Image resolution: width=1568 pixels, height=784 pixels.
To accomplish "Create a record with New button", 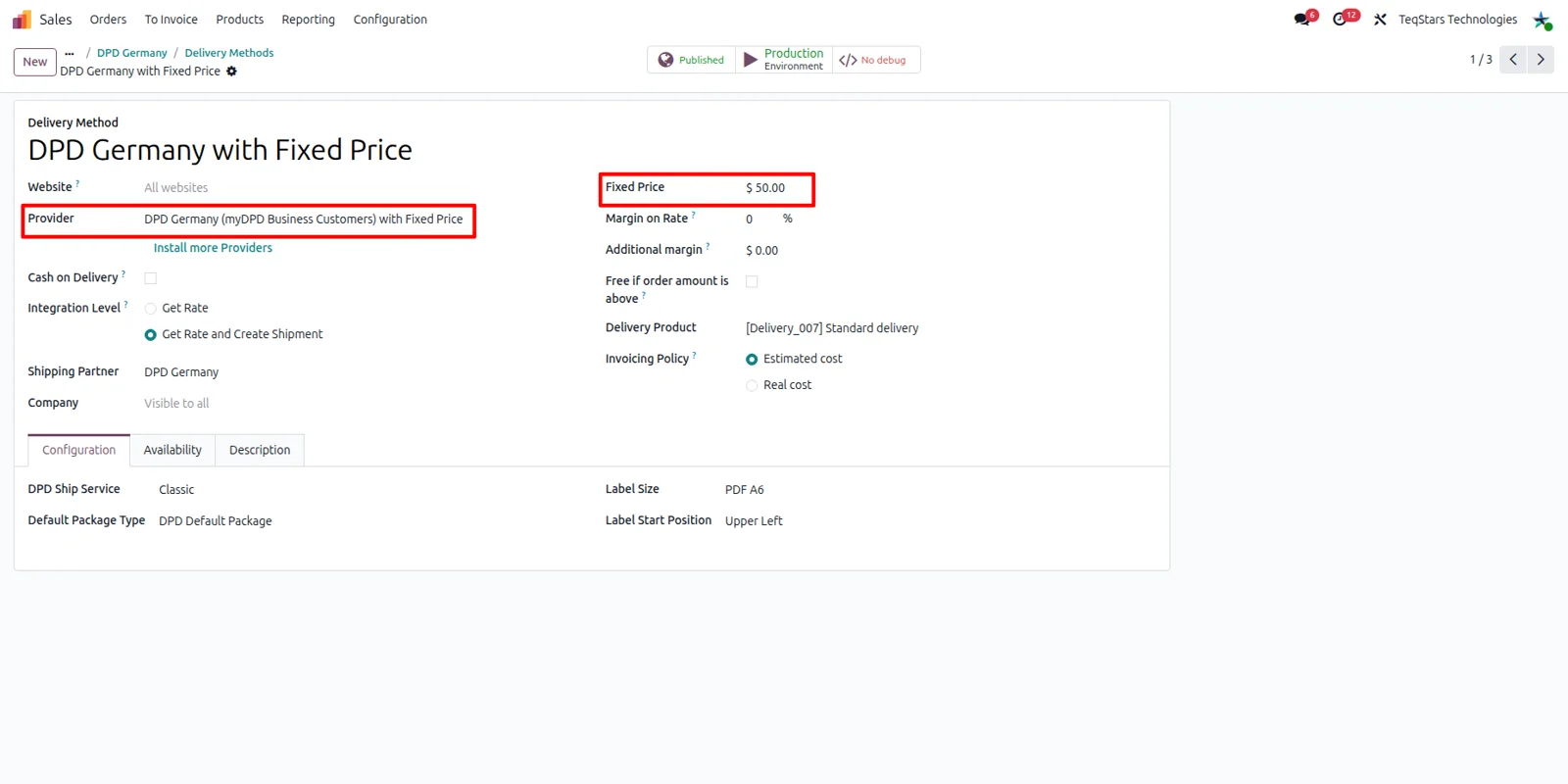I will (x=35, y=62).
